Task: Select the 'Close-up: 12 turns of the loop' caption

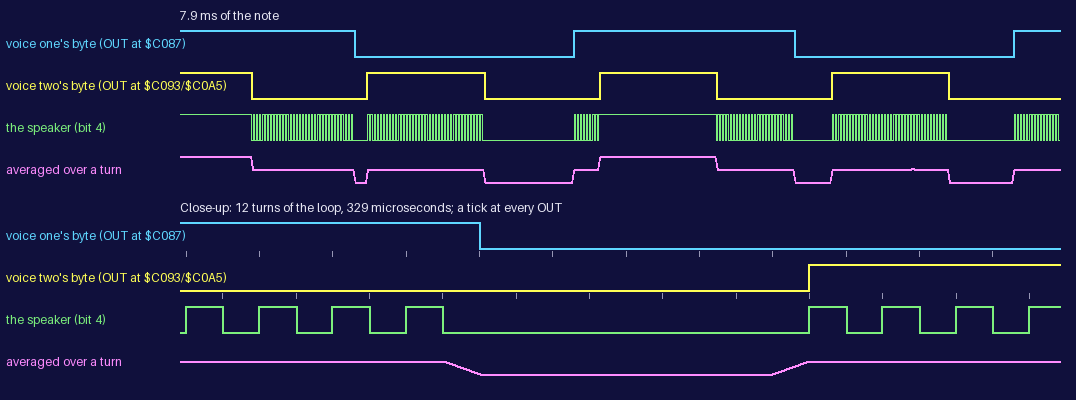Action: (371, 208)
